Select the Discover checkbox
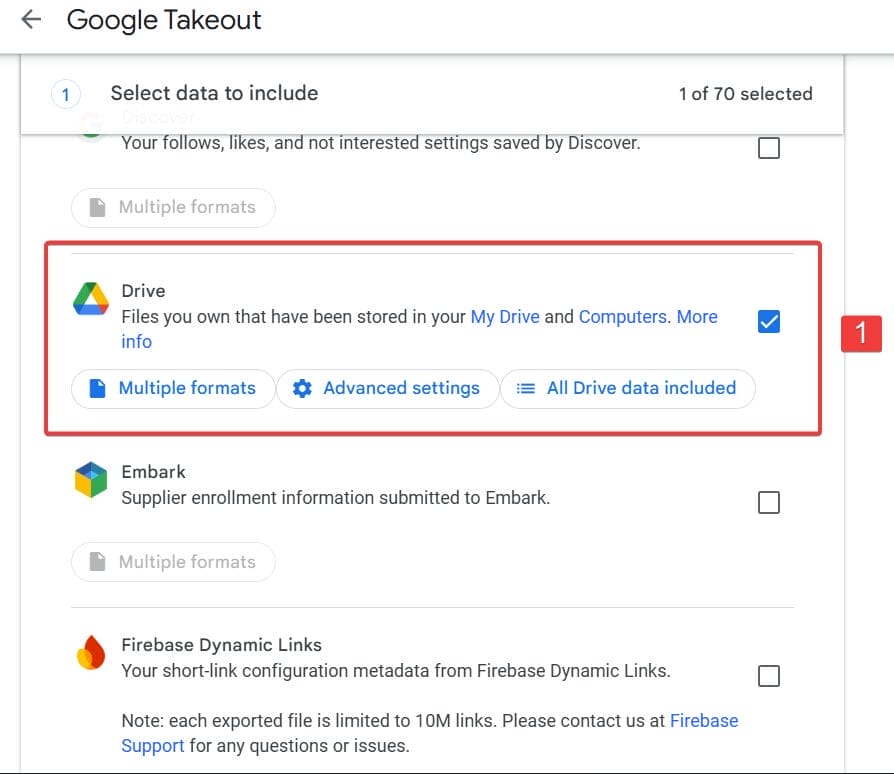 point(768,148)
